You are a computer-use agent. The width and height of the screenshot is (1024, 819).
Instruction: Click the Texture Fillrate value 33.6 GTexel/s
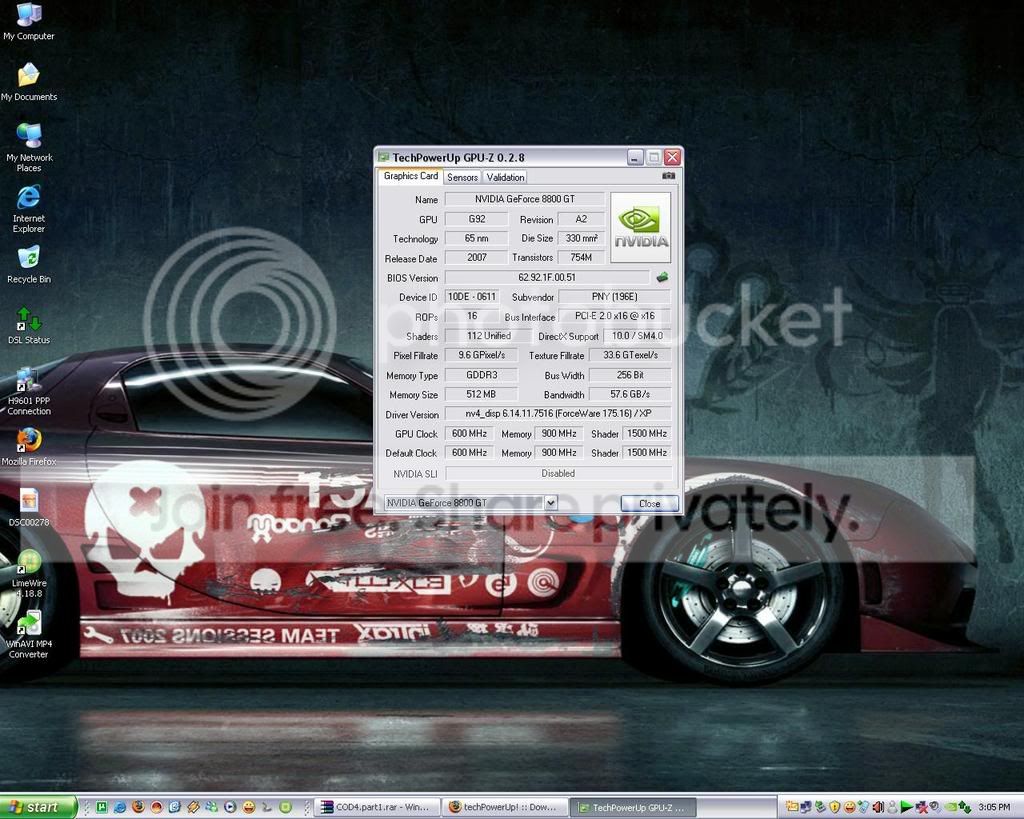point(630,355)
